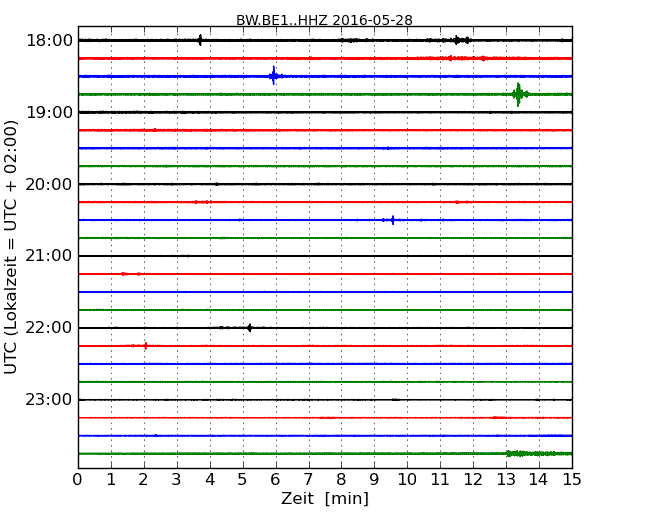Image resolution: width=650 pixels, height=520 pixels.
Task: Click the 13 tick on the Zeit axis
Action: pyautogui.click(x=506, y=479)
